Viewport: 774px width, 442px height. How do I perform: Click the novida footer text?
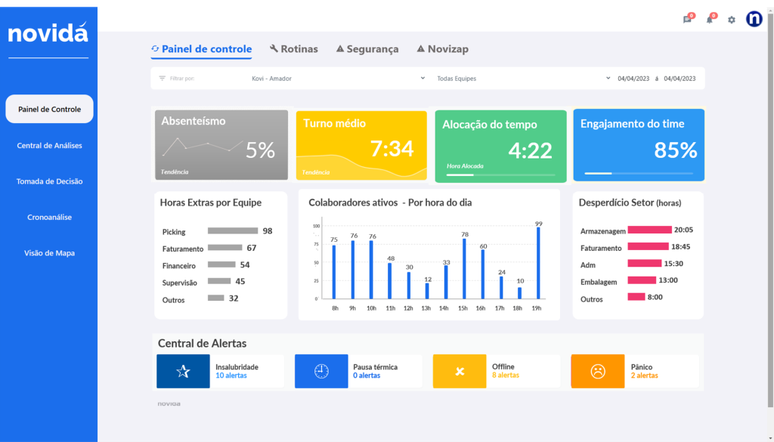(x=169, y=404)
